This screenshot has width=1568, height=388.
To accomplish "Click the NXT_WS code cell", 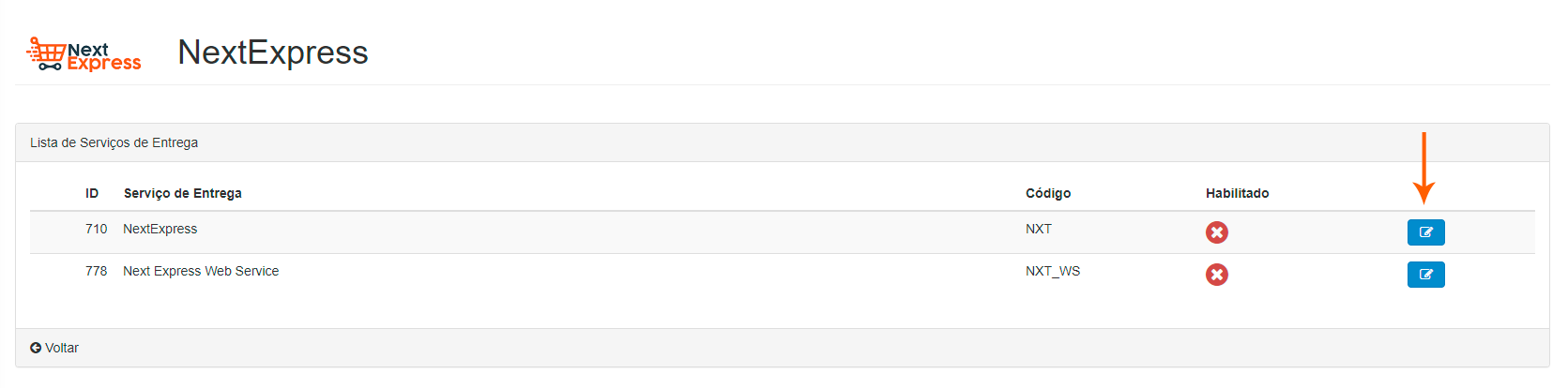I will (x=1052, y=271).
